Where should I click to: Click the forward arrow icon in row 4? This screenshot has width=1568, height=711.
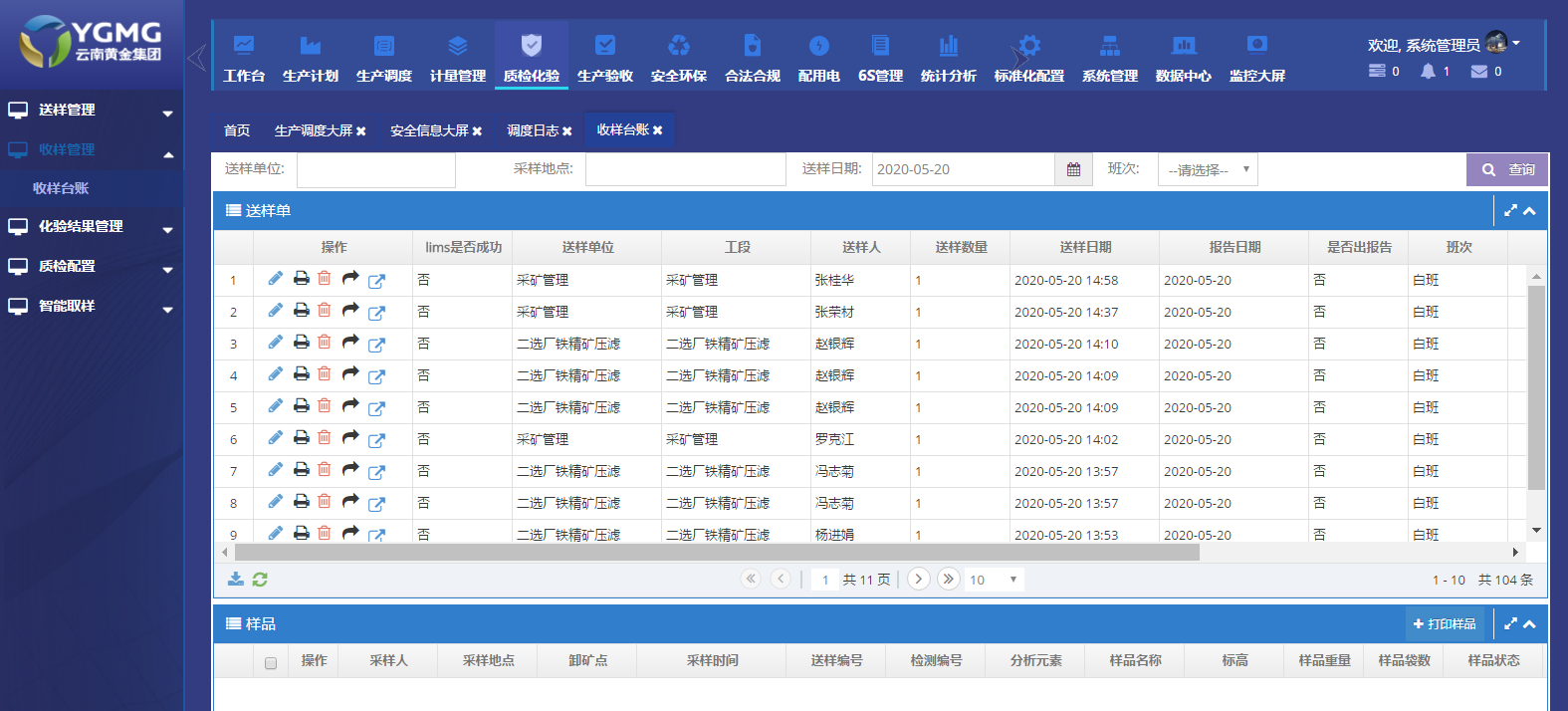[x=350, y=374]
